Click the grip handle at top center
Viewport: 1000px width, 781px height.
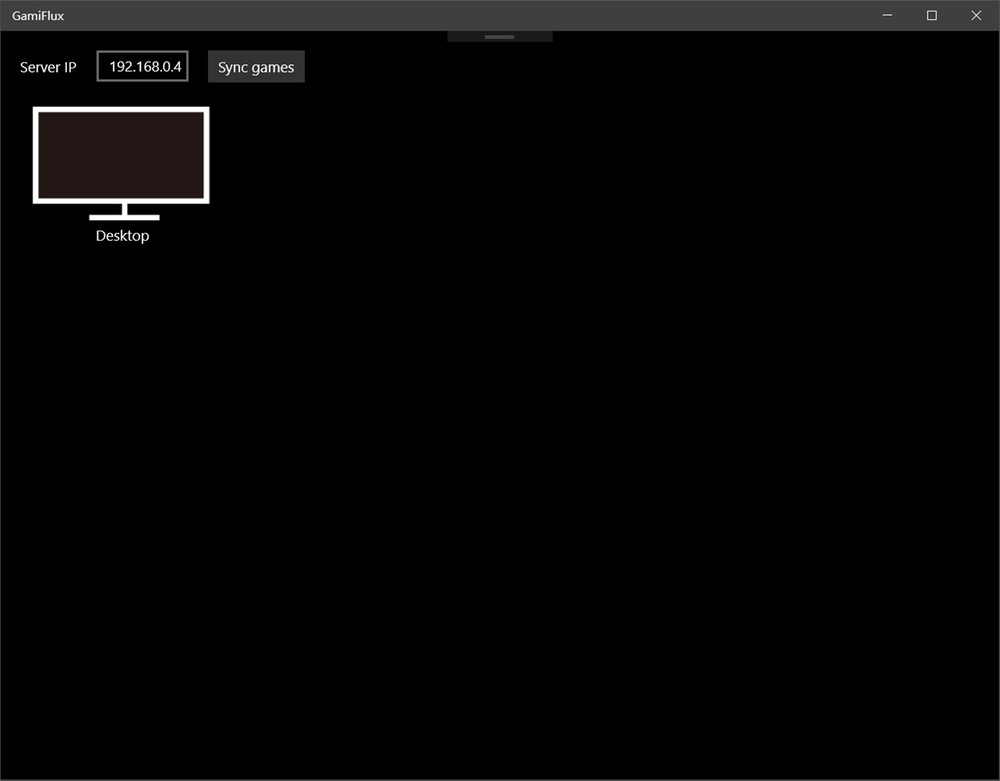[x=499, y=37]
